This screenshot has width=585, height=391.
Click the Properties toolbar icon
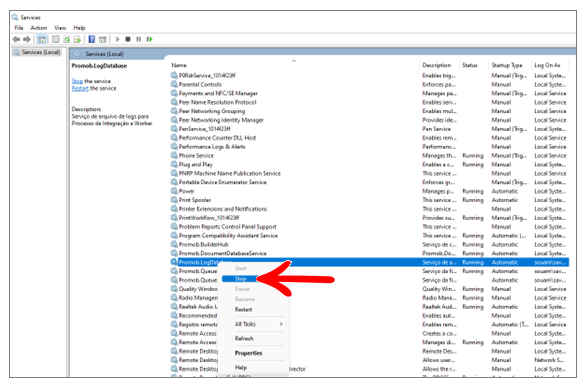pos(56,39)
